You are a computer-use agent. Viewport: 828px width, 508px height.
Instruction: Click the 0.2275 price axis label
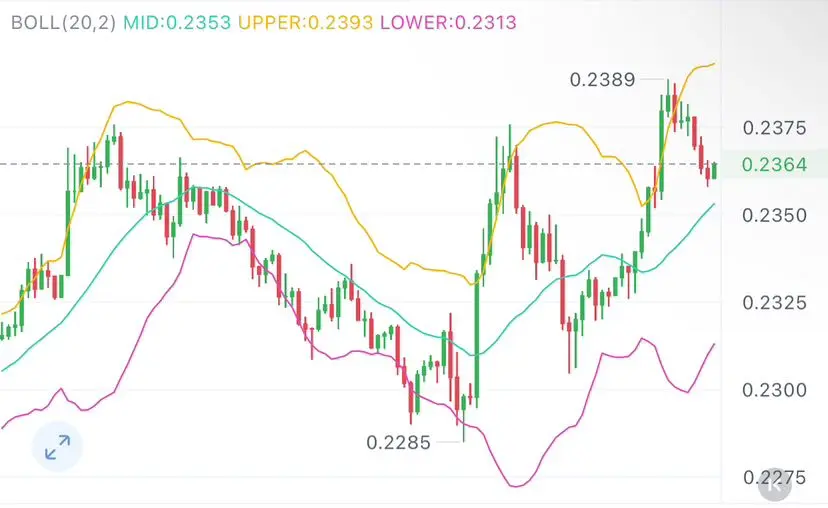pos(774,478)
